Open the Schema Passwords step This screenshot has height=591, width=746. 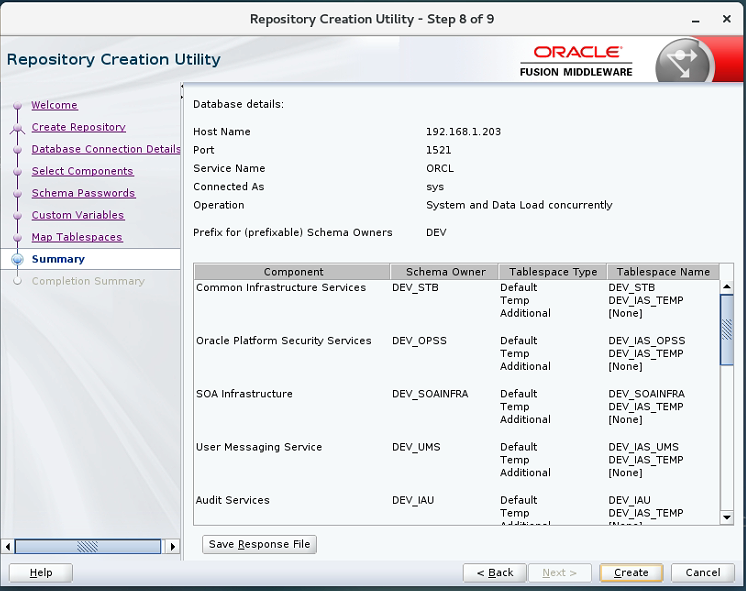(x=83, y=193)
